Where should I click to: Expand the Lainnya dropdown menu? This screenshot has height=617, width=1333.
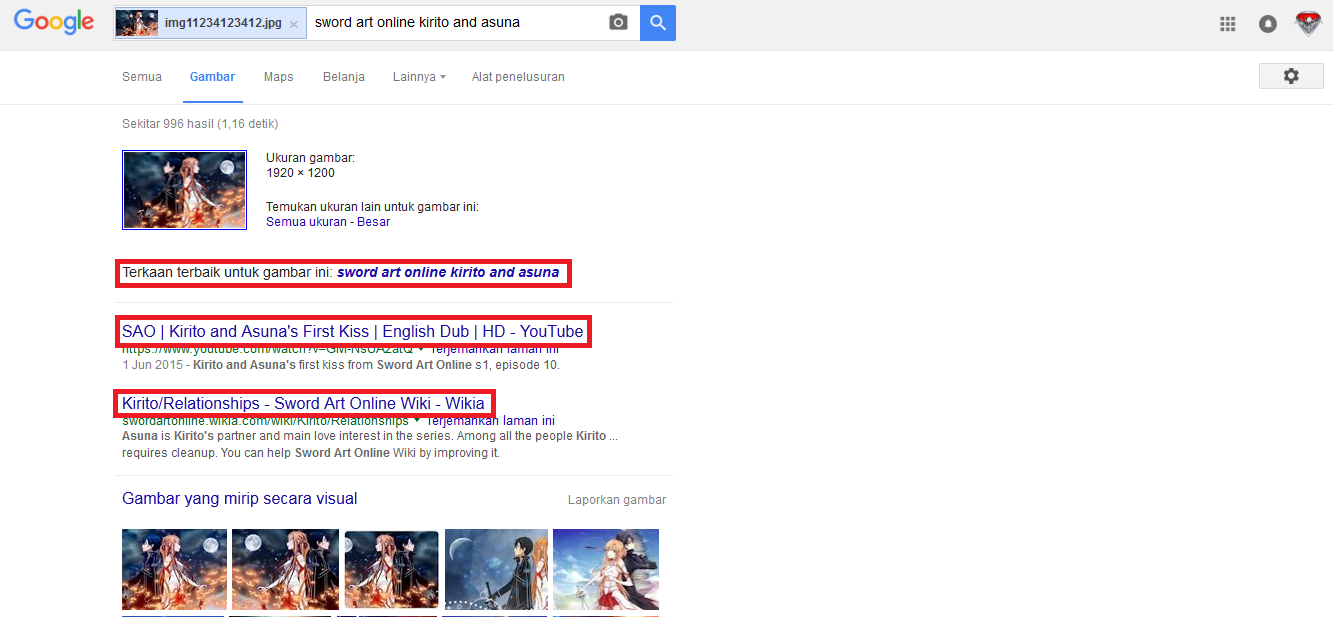[419, 77]
